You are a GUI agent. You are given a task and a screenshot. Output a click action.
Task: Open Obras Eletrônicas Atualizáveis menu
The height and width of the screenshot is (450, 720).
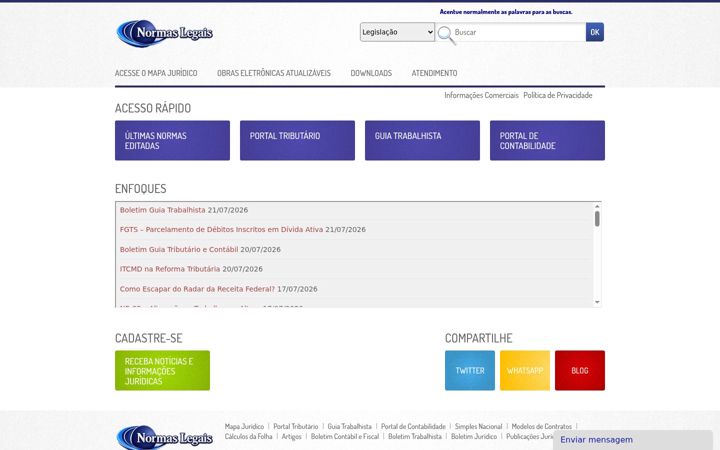click(274, 73)
